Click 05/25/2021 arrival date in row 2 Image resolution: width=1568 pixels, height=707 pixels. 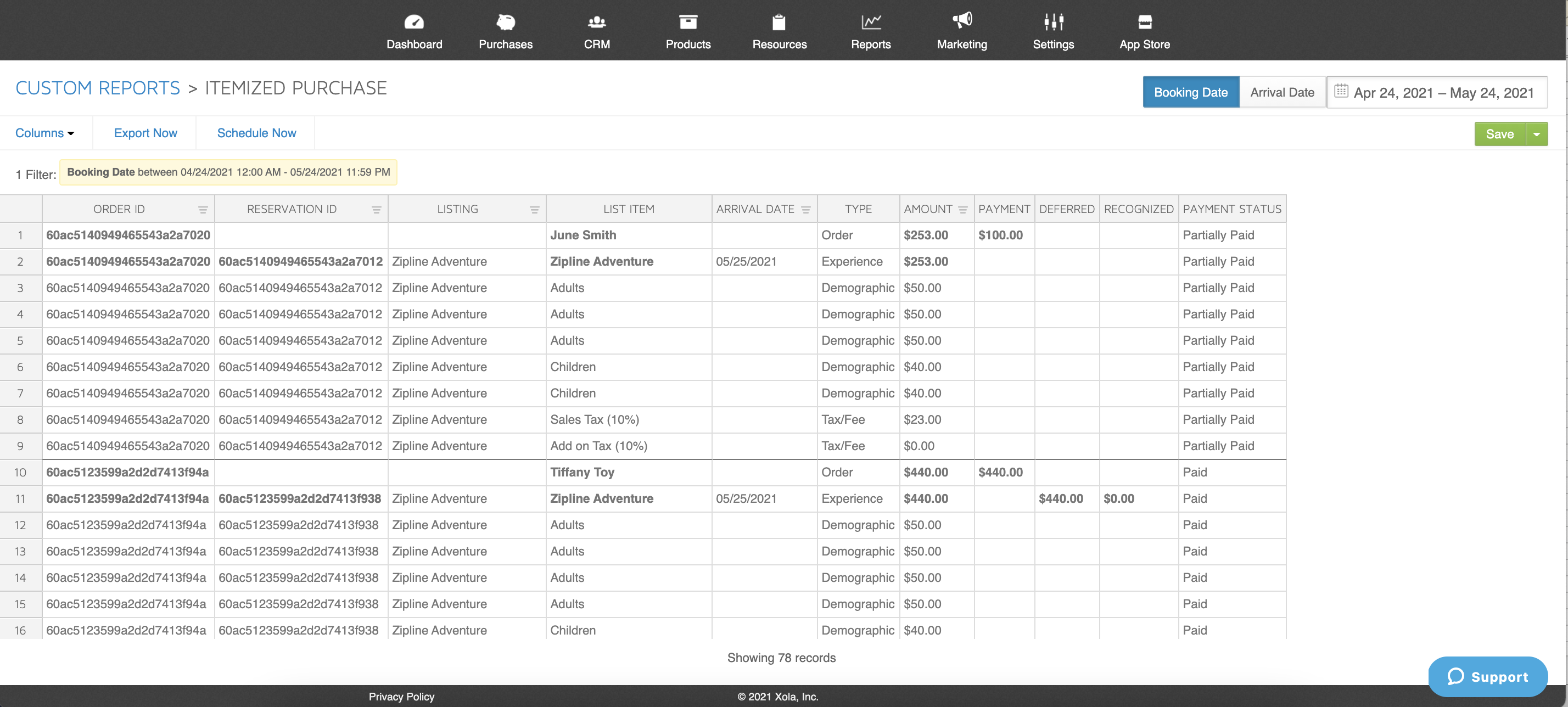pyautogui.click(x=746, y=262)
